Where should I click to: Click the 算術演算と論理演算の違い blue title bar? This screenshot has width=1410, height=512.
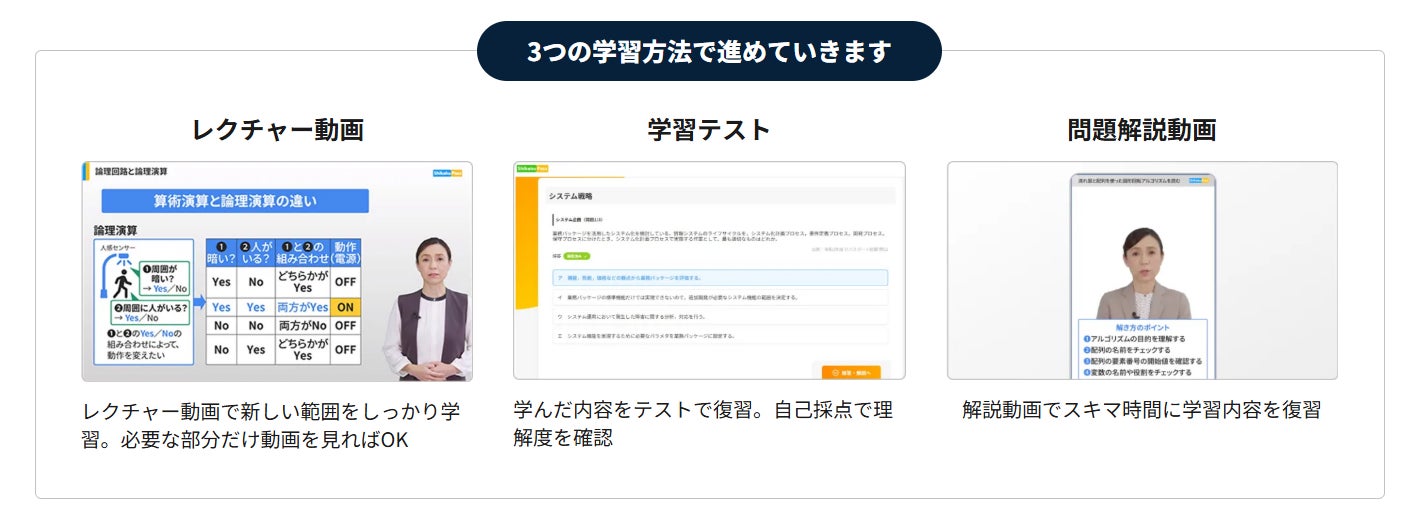coord(235,201)
